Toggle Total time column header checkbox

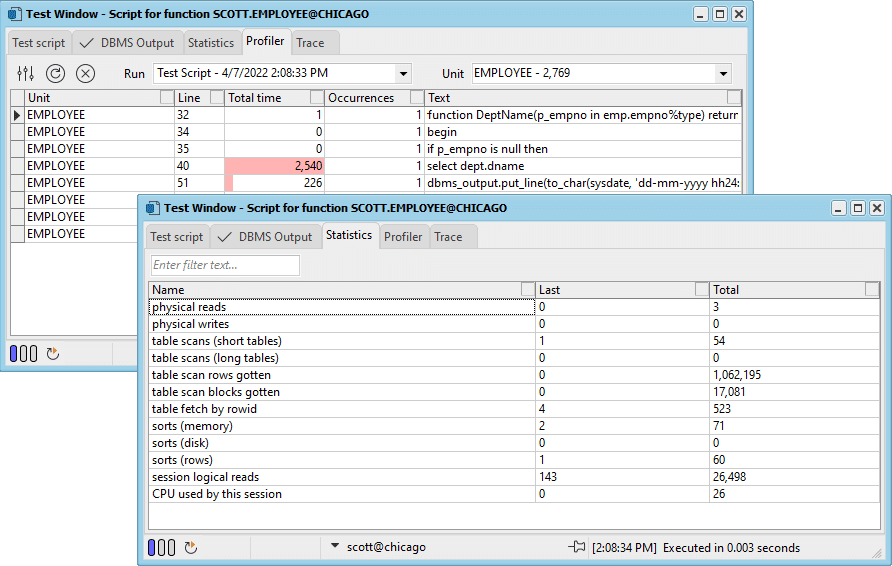pyautogui.click(x=317, y=98)
